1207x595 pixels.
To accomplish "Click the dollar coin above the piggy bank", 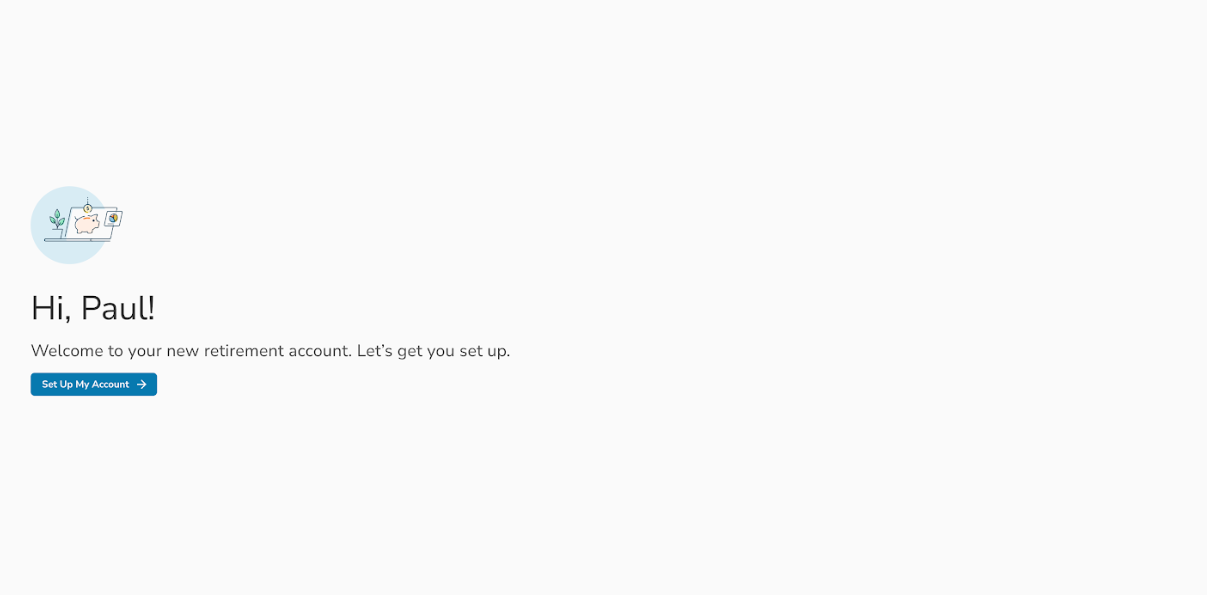I will (87, 208).
